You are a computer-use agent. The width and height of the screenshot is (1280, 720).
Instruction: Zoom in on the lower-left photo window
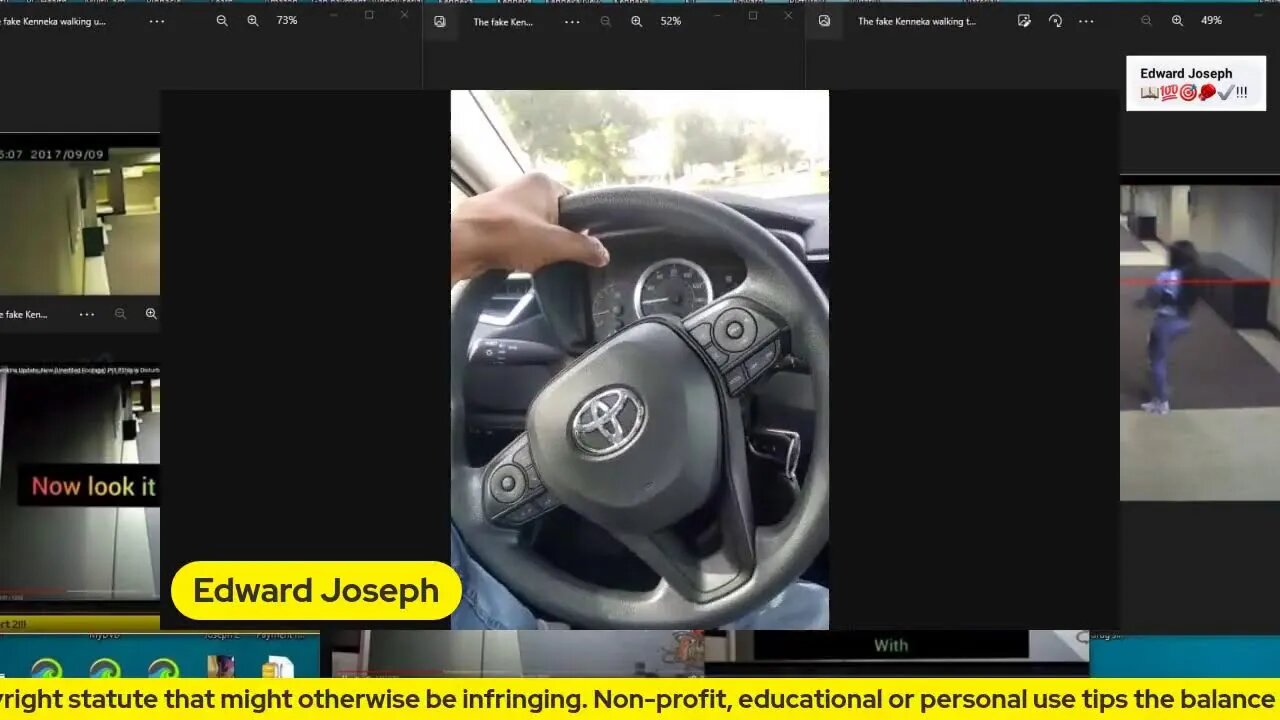pyautogui.click(x=151, y=314)
